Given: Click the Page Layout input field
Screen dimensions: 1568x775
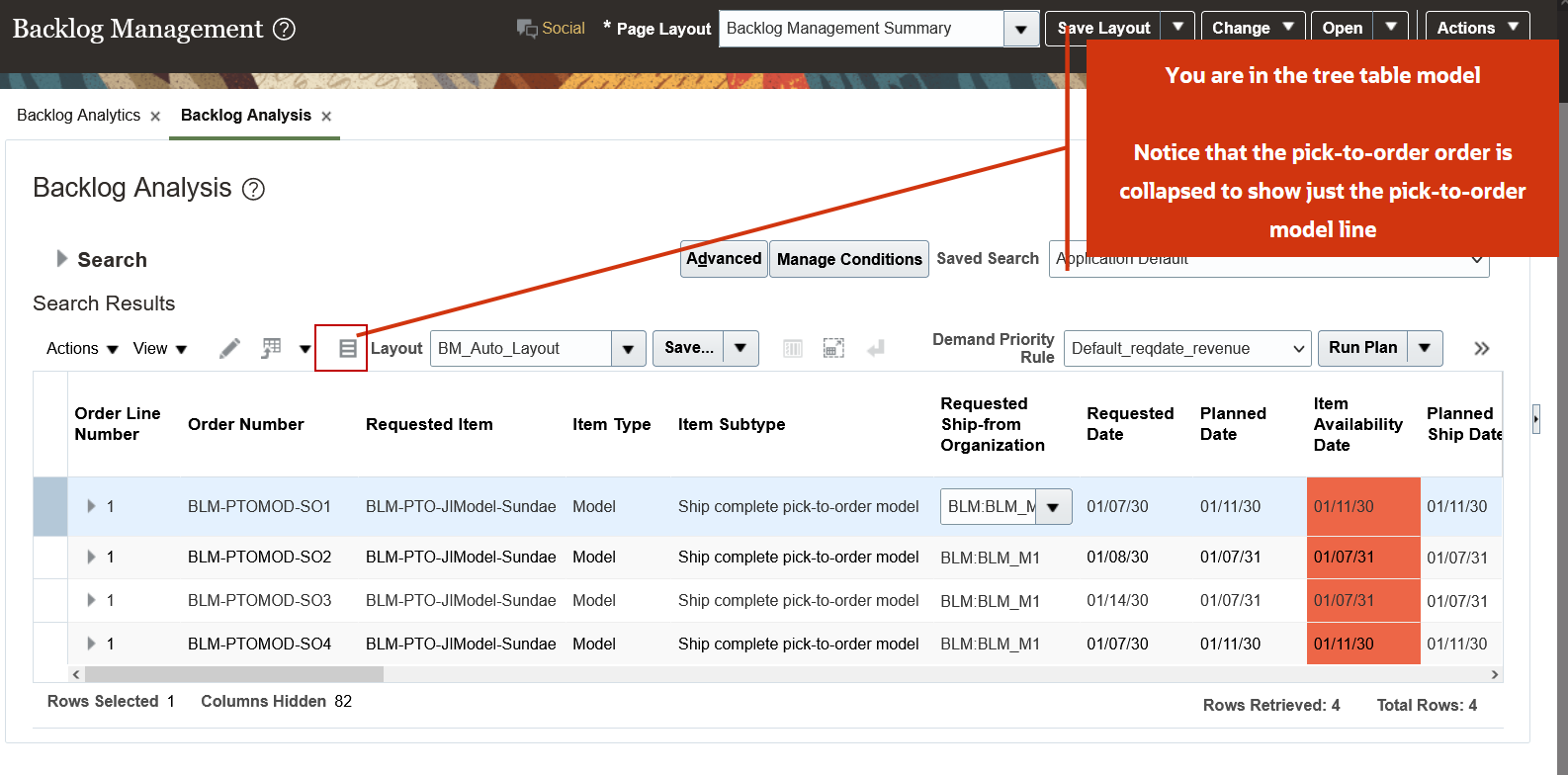Looking at the screenshot, I should 861,29.
